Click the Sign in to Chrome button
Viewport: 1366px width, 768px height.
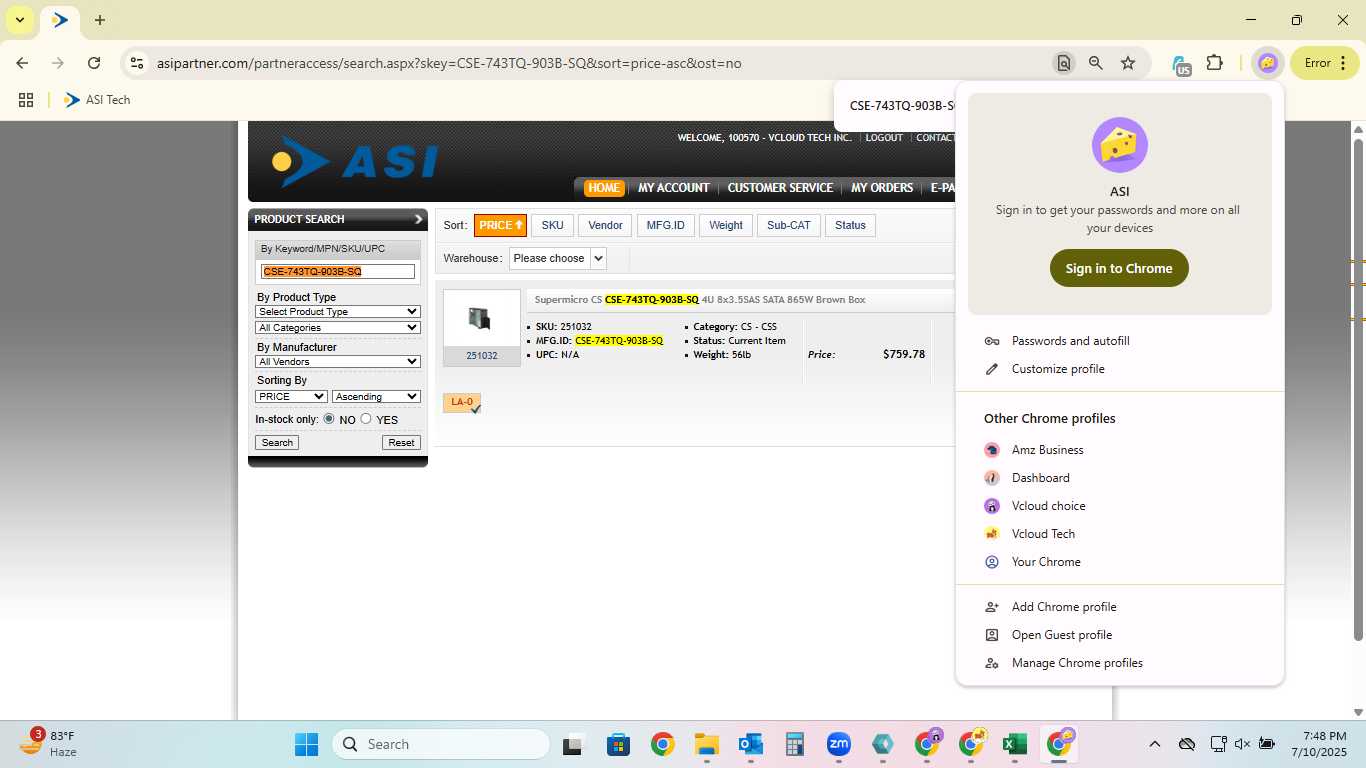1119,268
